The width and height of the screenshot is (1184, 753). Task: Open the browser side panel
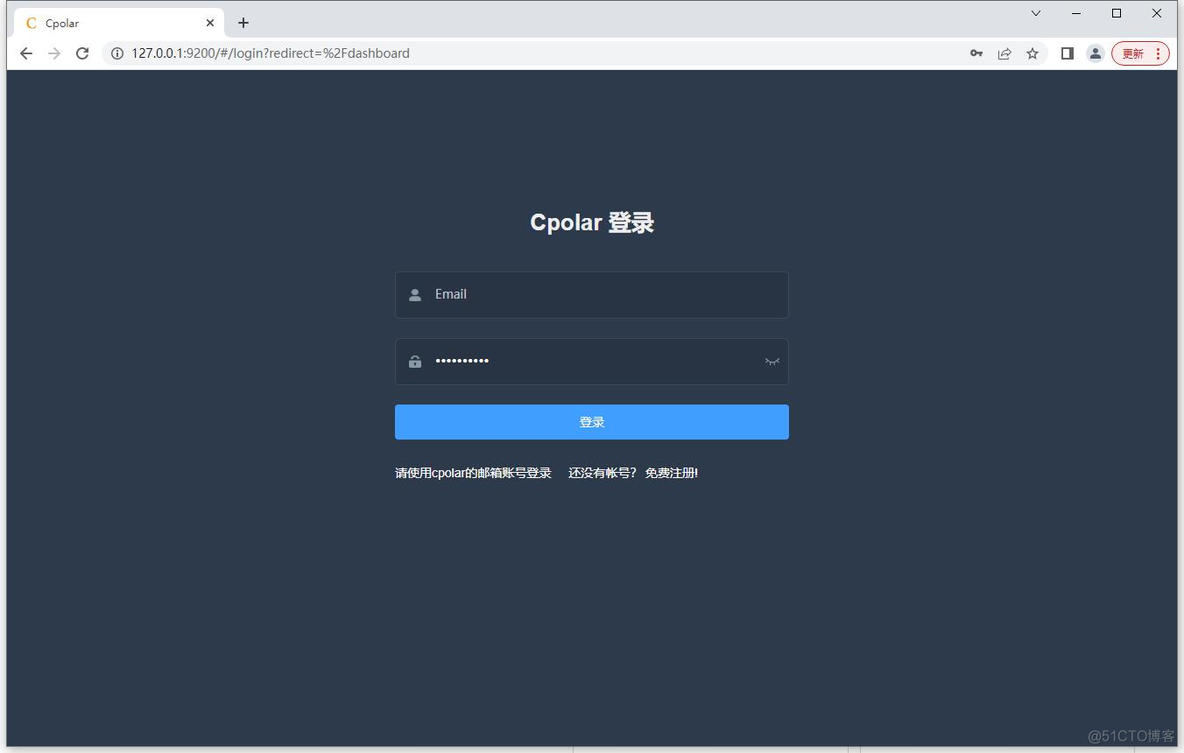[x=1067, y=54]
